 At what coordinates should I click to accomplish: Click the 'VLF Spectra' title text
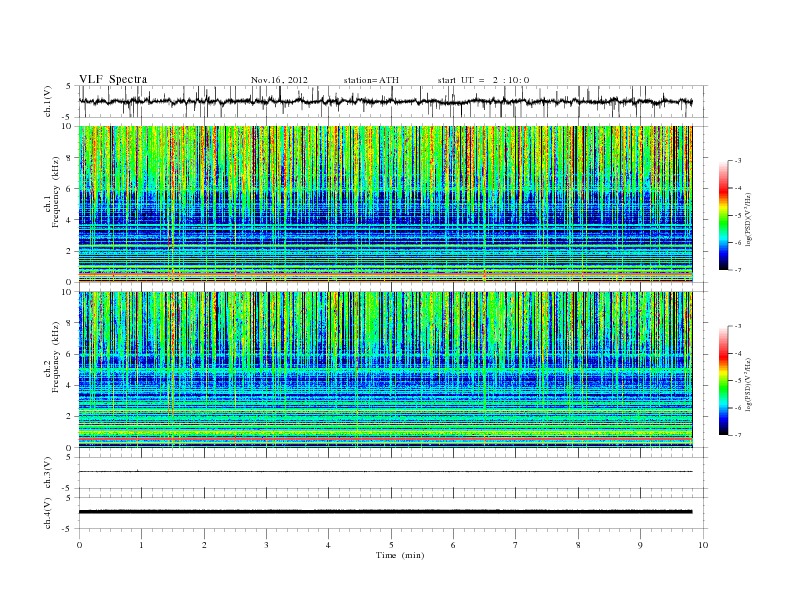pos(113,79)
